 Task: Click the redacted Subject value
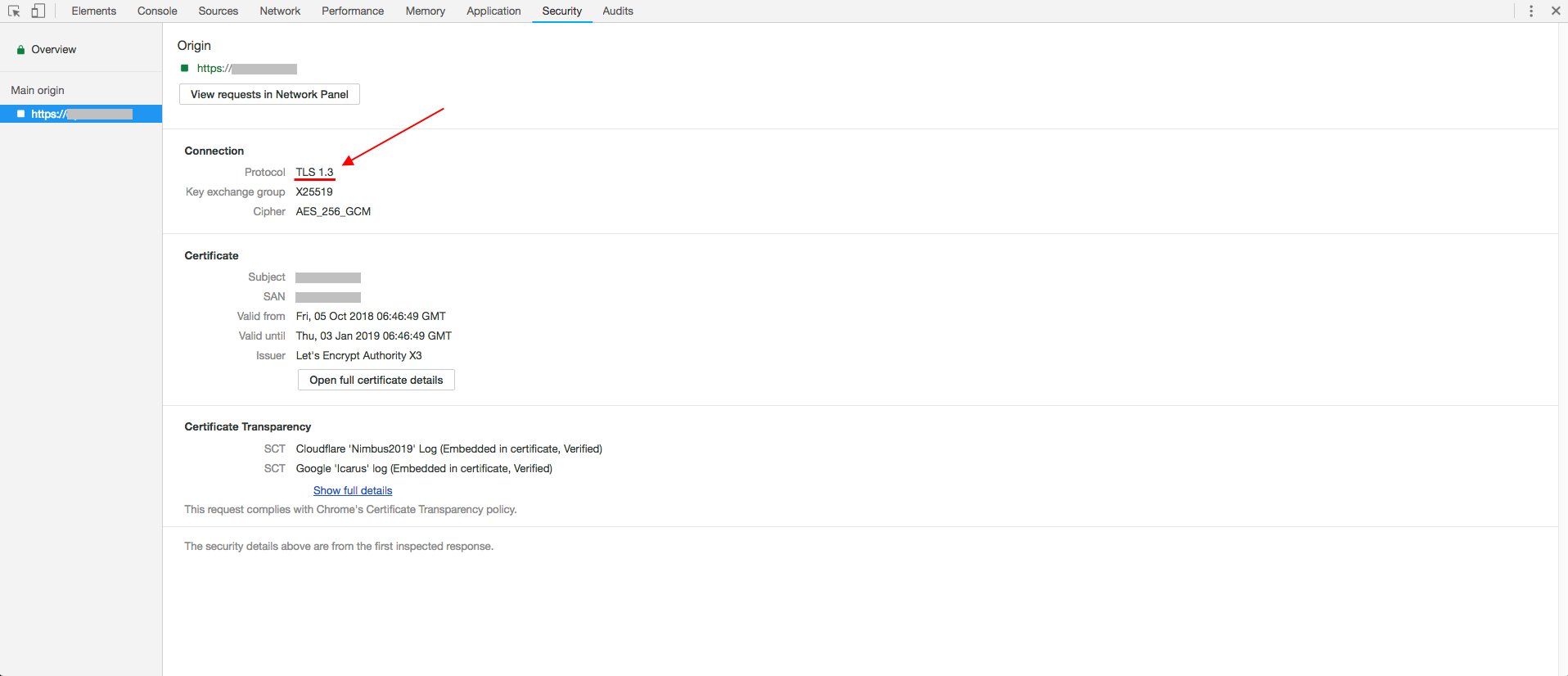(328, 277)
